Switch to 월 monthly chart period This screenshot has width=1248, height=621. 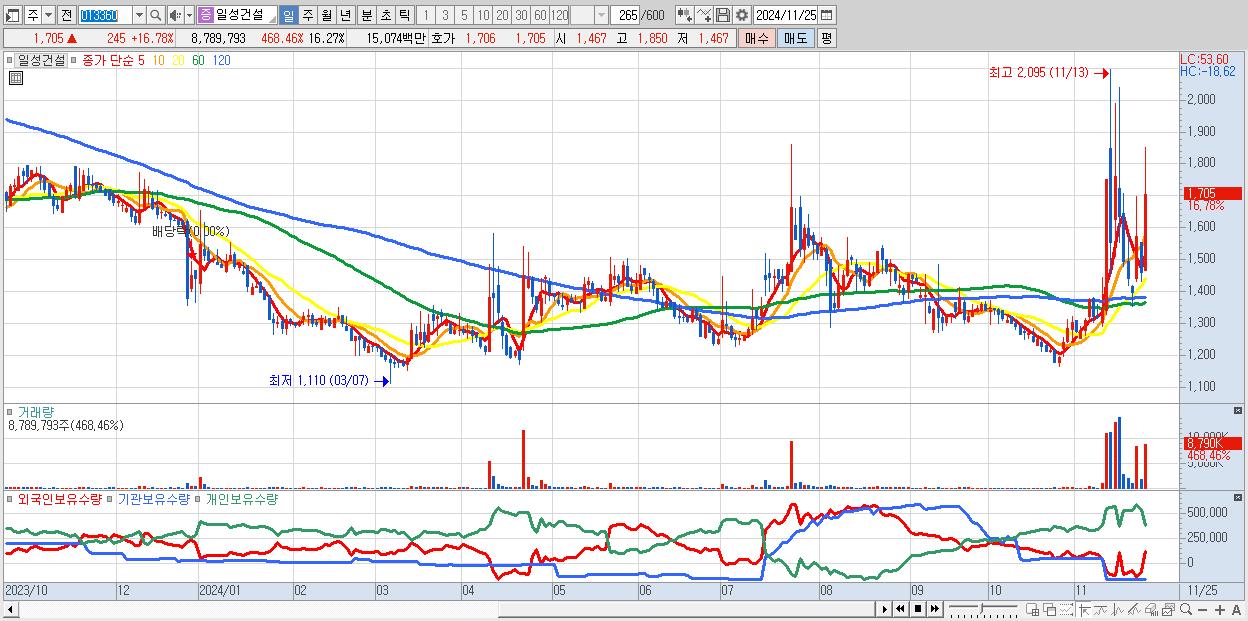point(326,16)
